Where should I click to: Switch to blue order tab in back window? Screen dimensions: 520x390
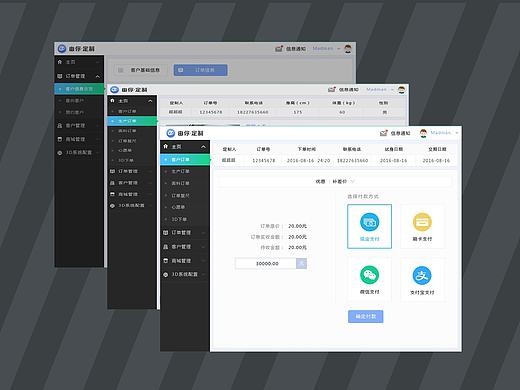(201, 70)
